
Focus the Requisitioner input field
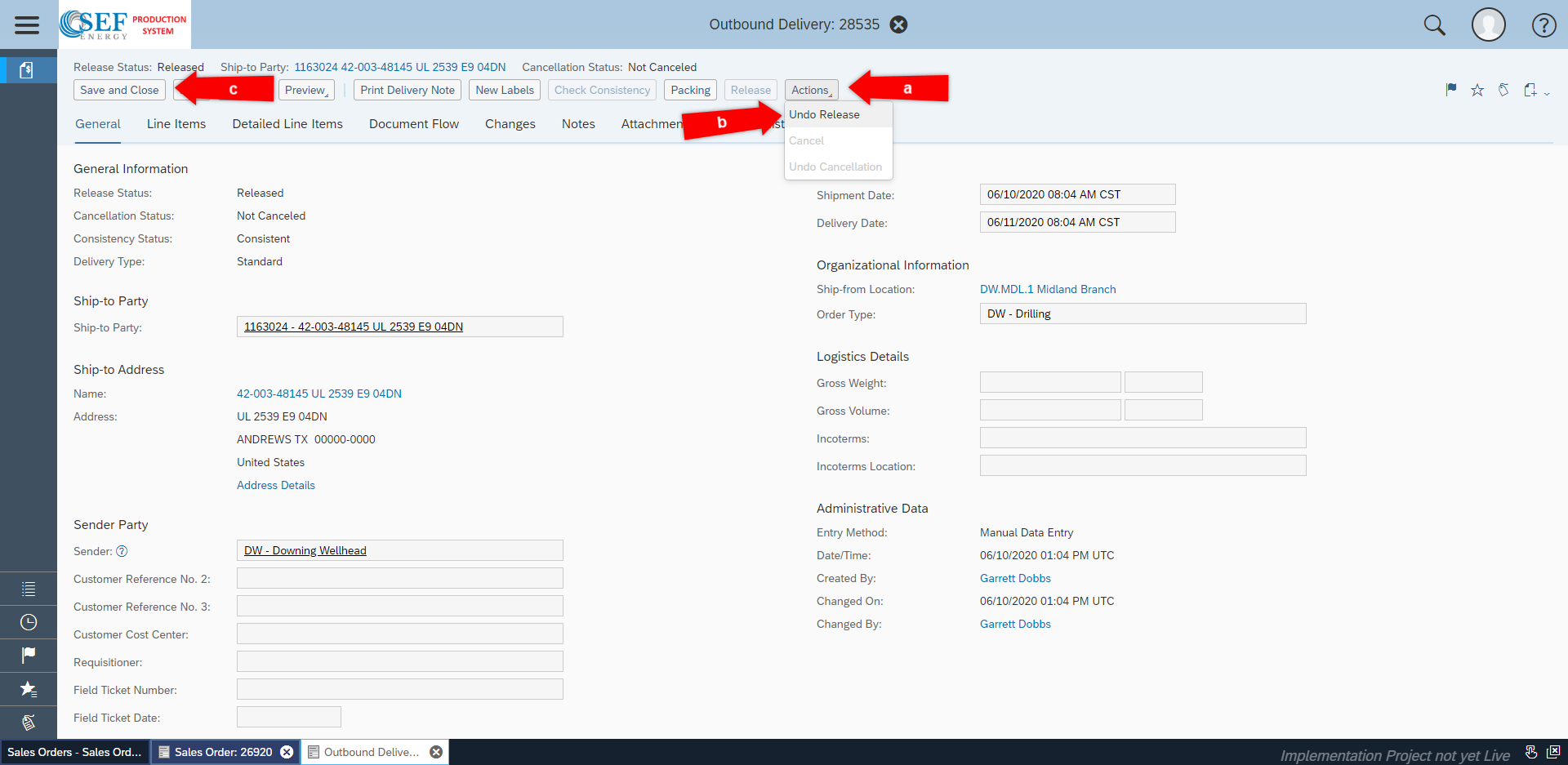[x=400, y=661]
